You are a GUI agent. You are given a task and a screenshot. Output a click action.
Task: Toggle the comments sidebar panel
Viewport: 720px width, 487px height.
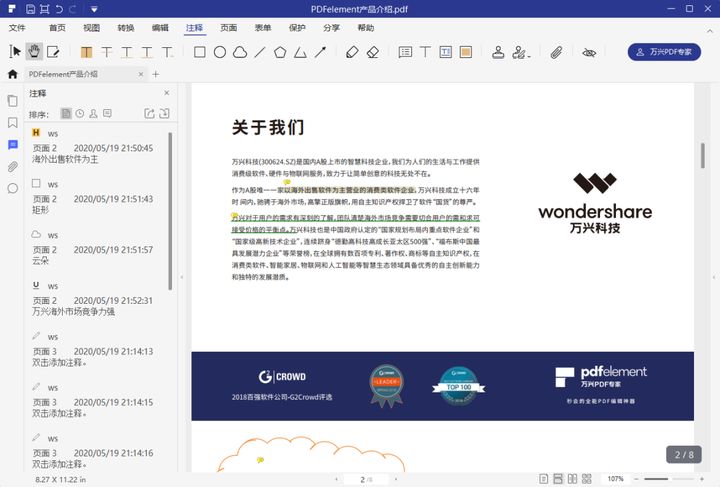(x=13, y=145)
